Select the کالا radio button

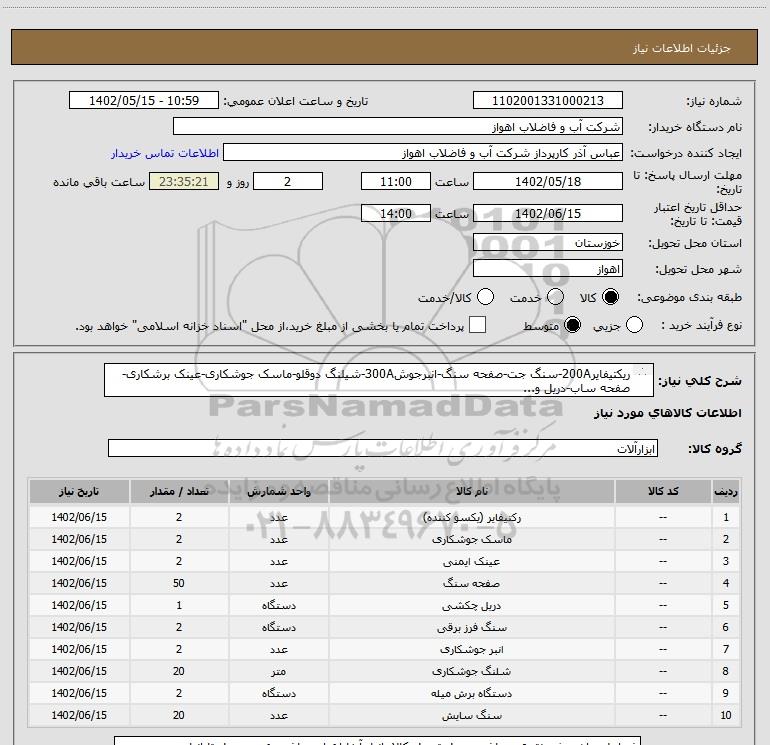pos(610,297)
